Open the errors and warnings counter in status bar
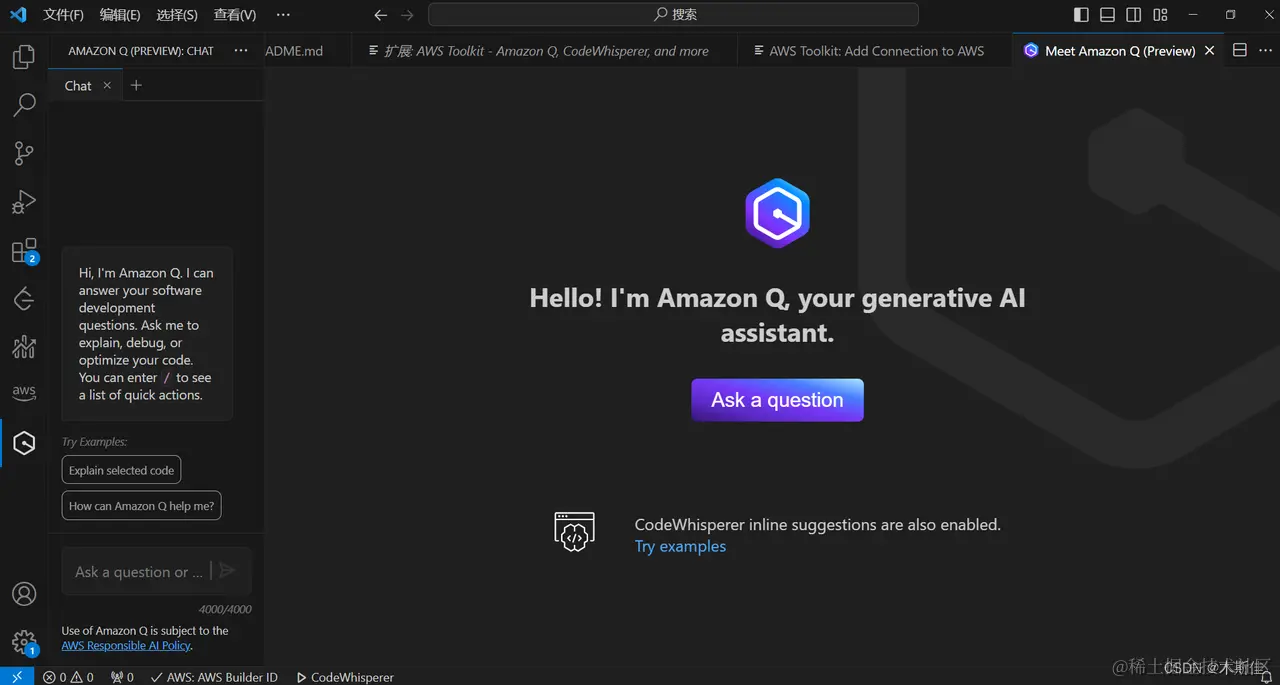1280x685 pixels. click(x=68, y=677)
